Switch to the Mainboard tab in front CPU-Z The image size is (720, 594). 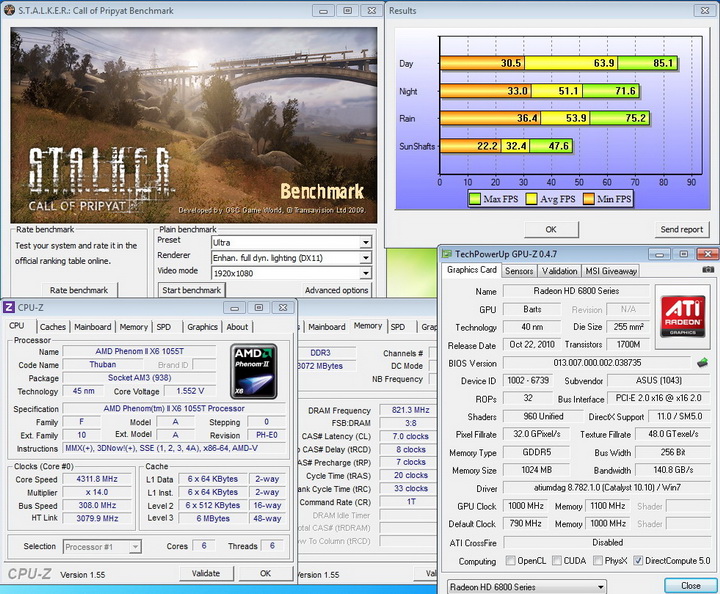(x=93, y=327)
